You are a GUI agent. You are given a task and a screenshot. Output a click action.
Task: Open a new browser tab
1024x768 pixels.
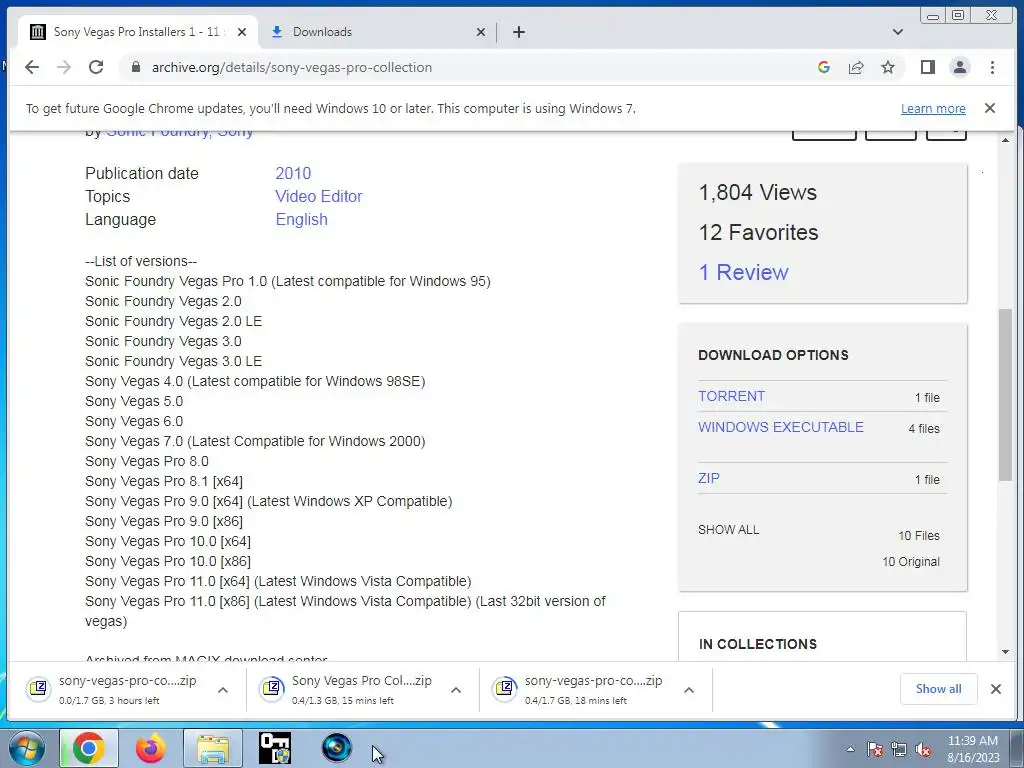(519, 32)
